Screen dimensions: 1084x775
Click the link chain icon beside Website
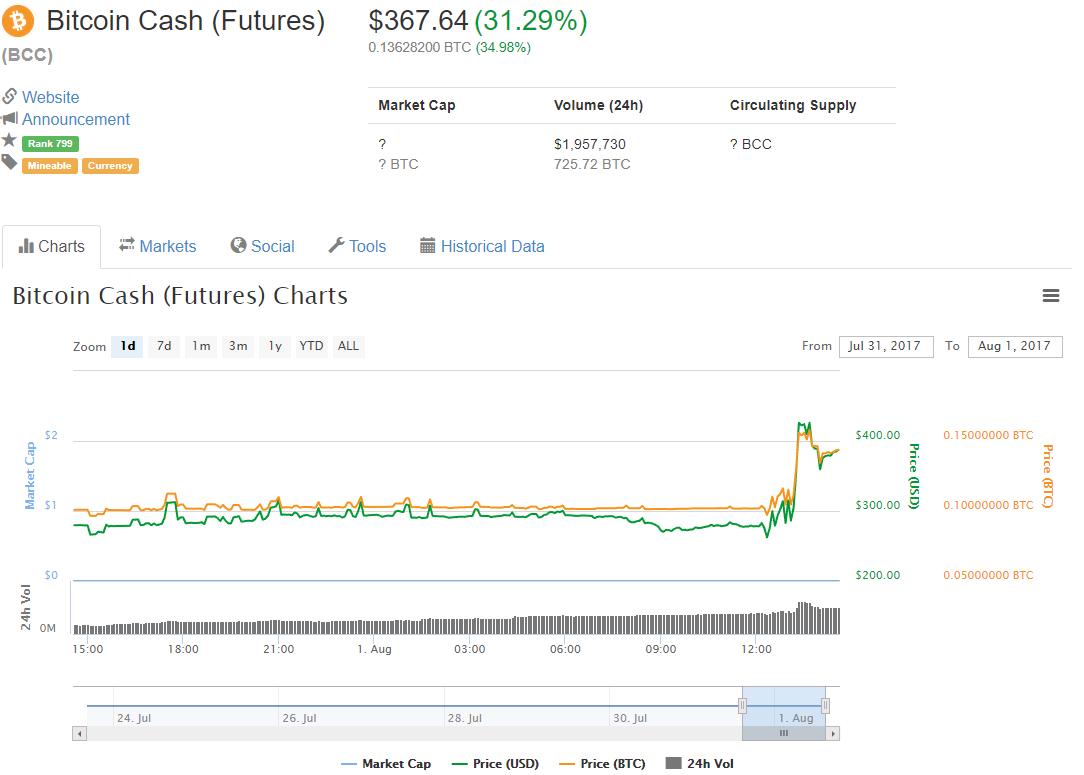tap(10, 96)
